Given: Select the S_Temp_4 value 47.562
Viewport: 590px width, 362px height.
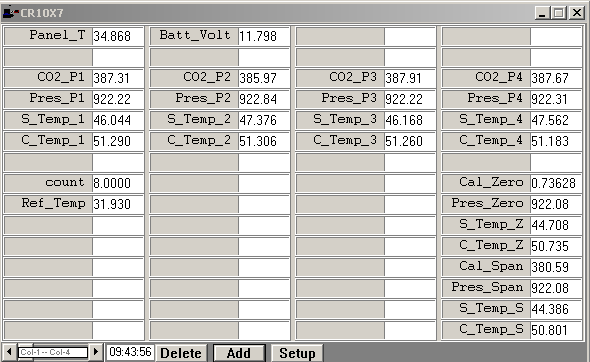Looking at the screenshot, I should (x=556, y=120).
